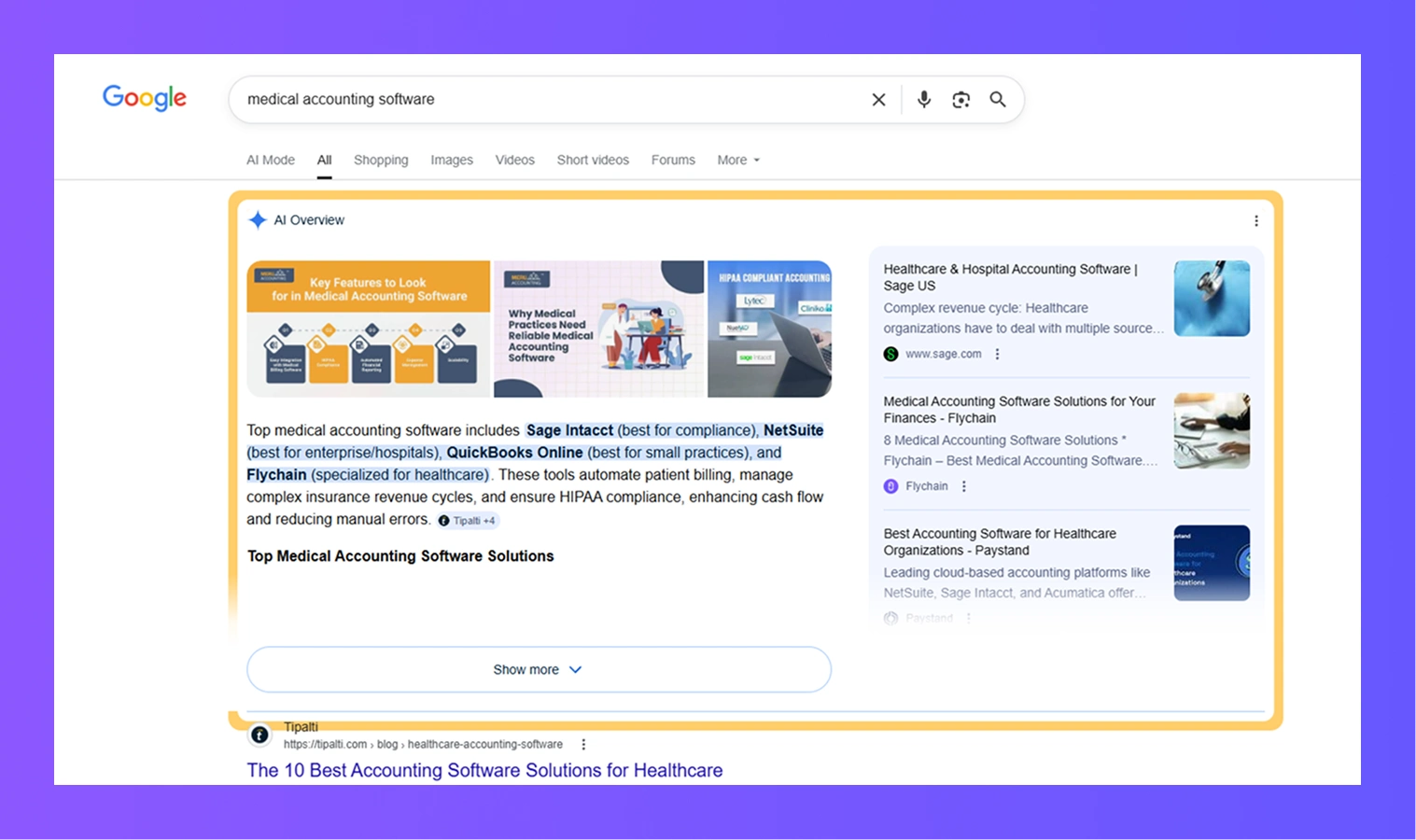This screenshot has height=840, width=1416.
Task: Open the Shopping tab
Action: click(x=381, y=161)
